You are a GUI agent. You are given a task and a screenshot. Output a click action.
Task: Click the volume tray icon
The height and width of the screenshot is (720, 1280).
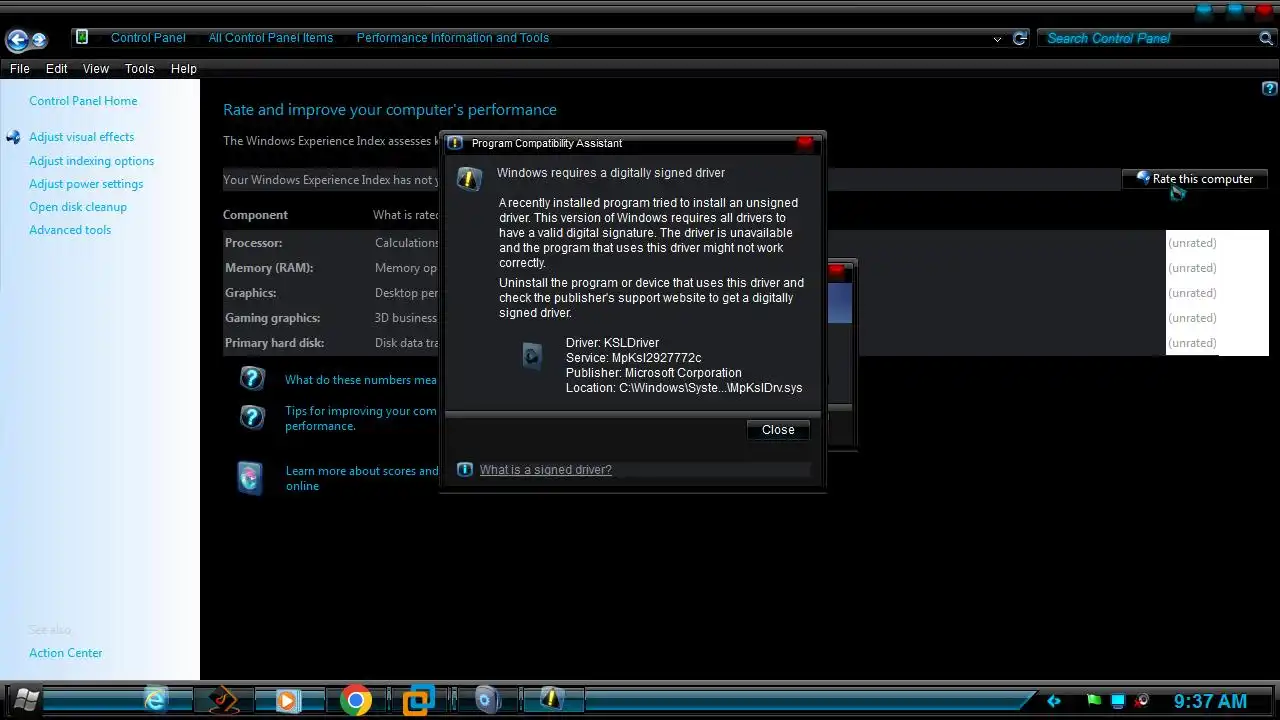[1142, 701]
